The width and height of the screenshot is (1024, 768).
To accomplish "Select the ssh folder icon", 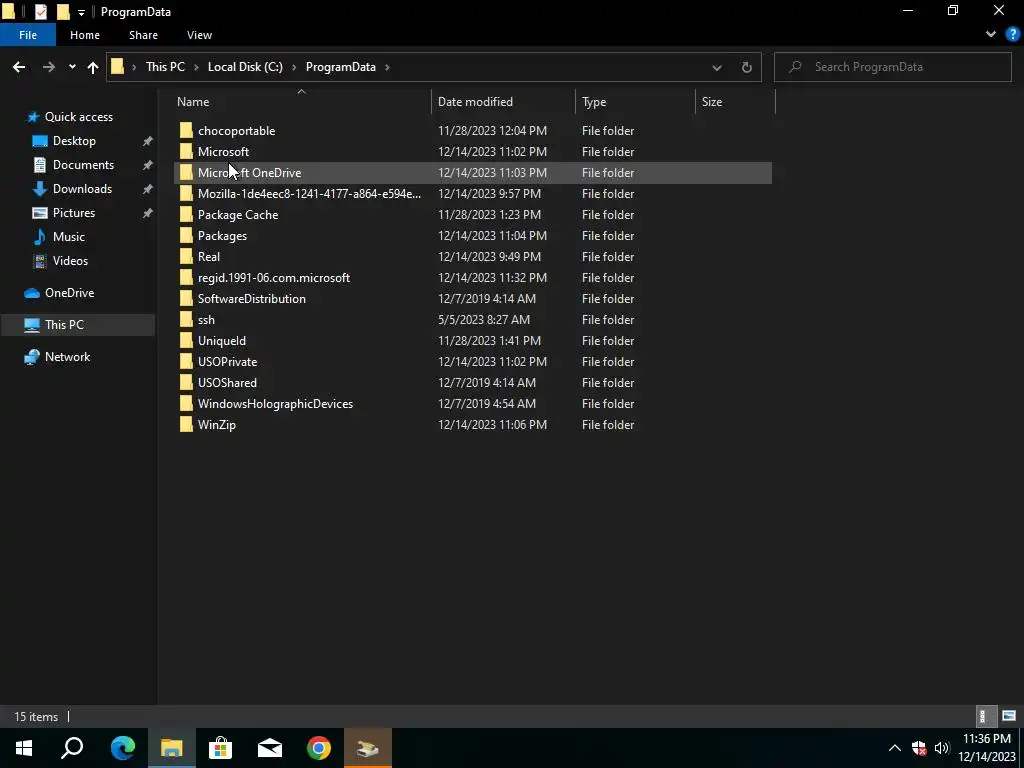I will pyautogui.click(x=187, y=319).
